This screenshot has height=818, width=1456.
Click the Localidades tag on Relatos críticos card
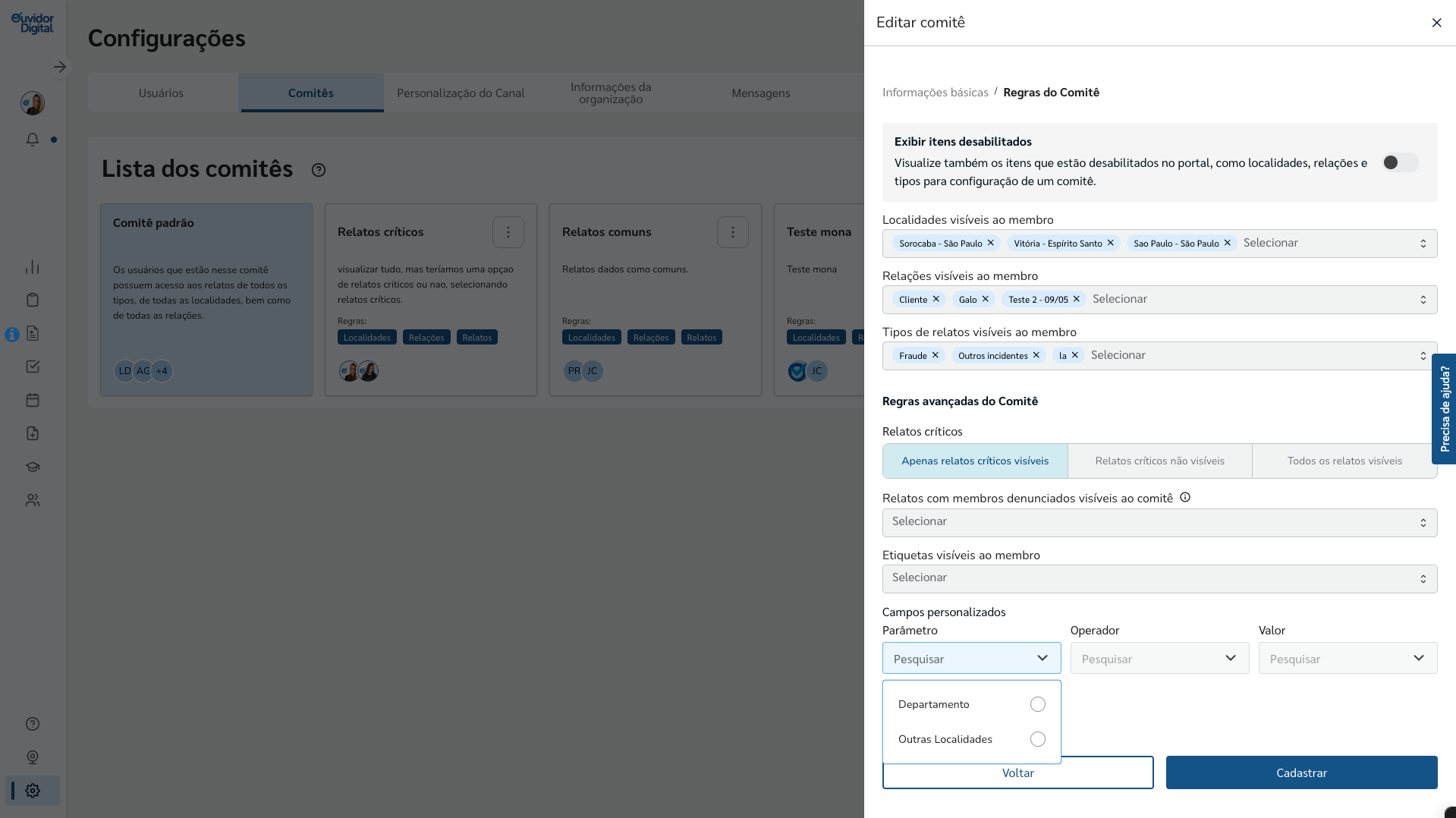[366, 338]
